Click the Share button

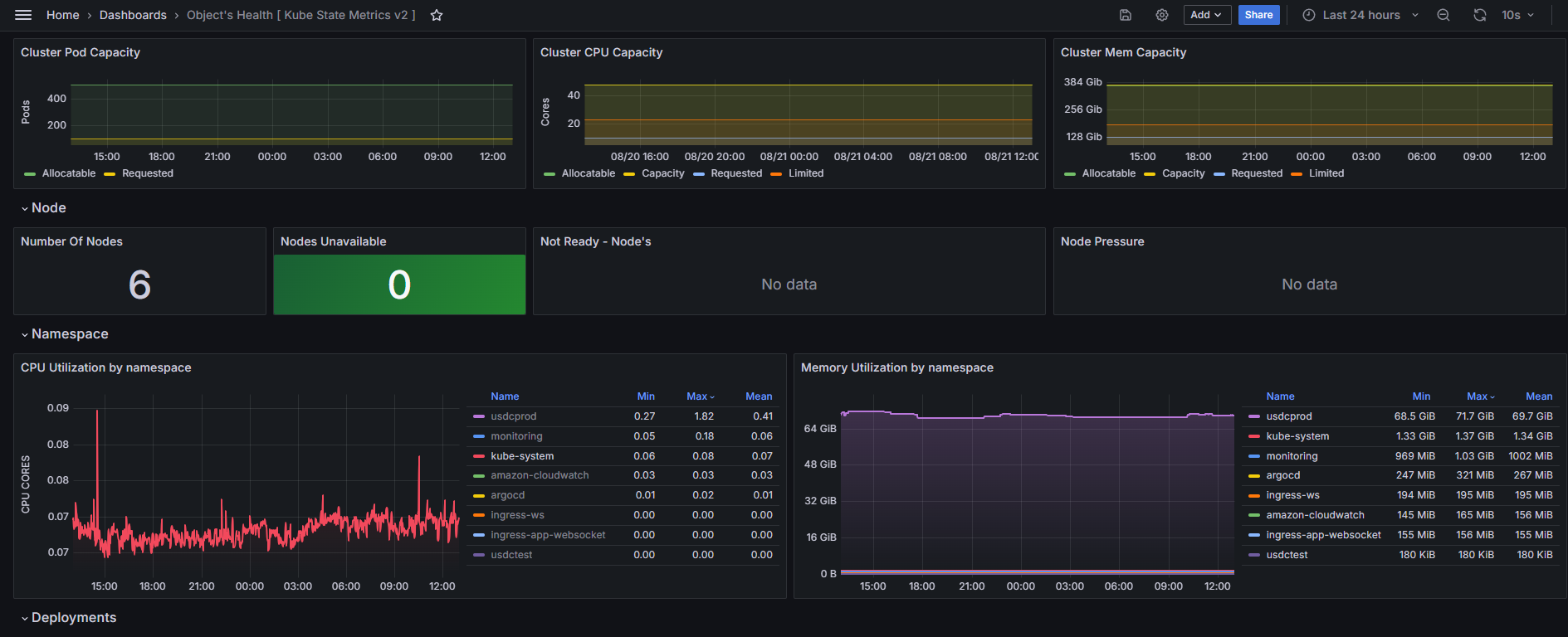coord(1258,15)
